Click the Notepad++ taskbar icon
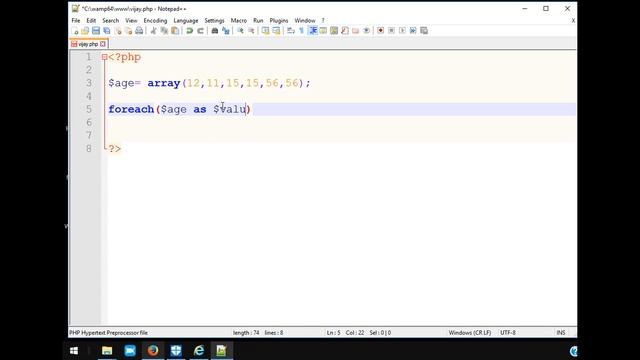This screenshot has width=640, height=360. [221, 351]
